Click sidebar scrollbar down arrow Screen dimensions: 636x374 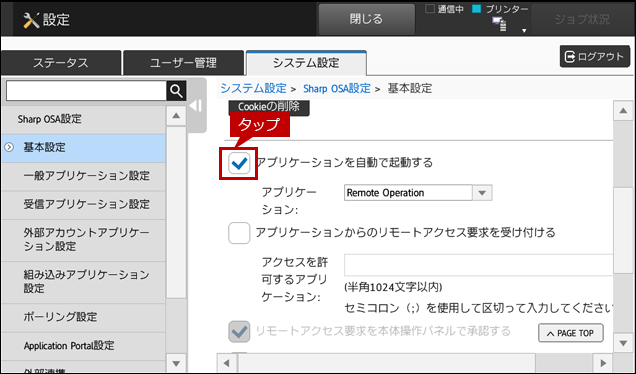(x=176, y=363)
